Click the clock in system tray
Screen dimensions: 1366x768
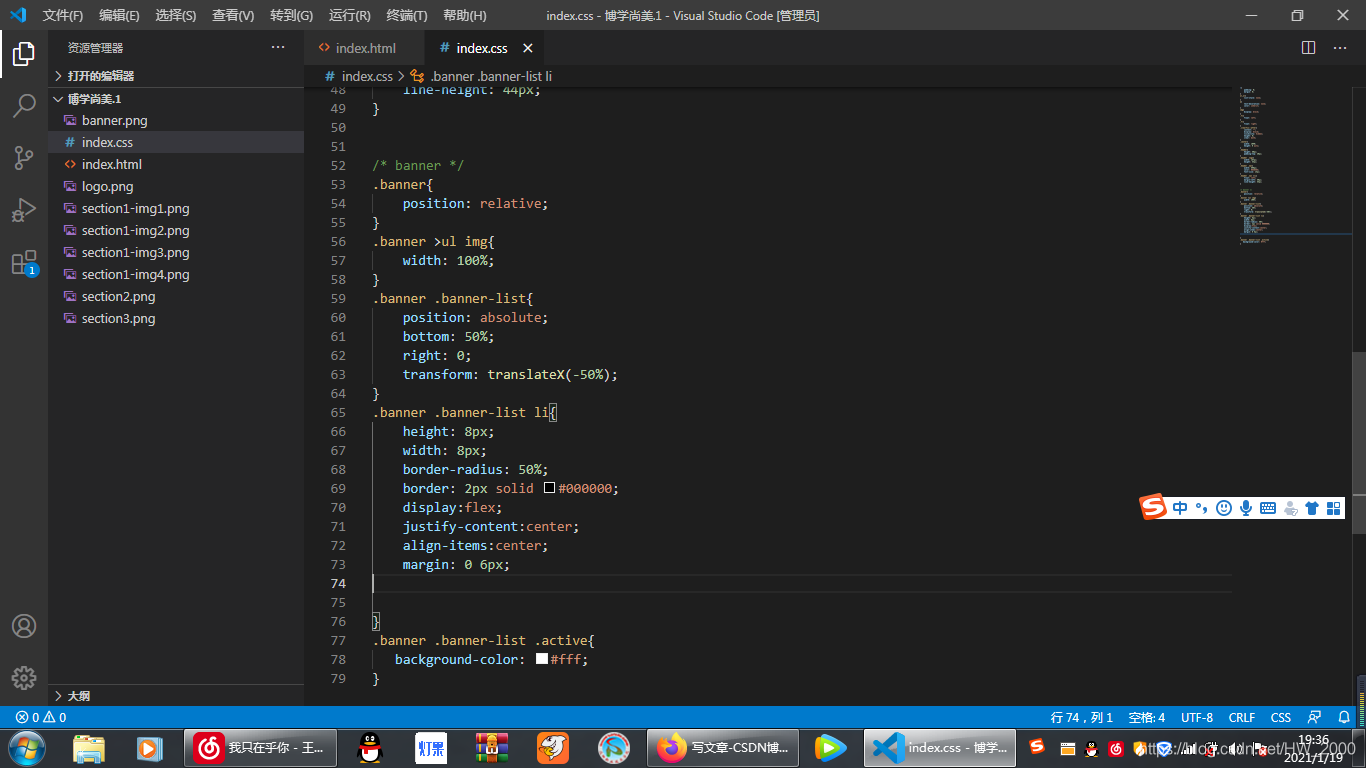(x=1313, y=748)
